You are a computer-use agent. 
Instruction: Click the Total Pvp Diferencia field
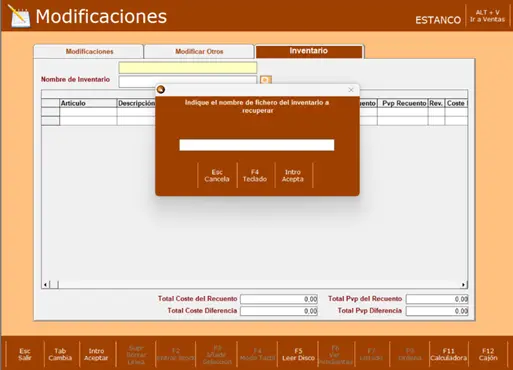[437, 311]
